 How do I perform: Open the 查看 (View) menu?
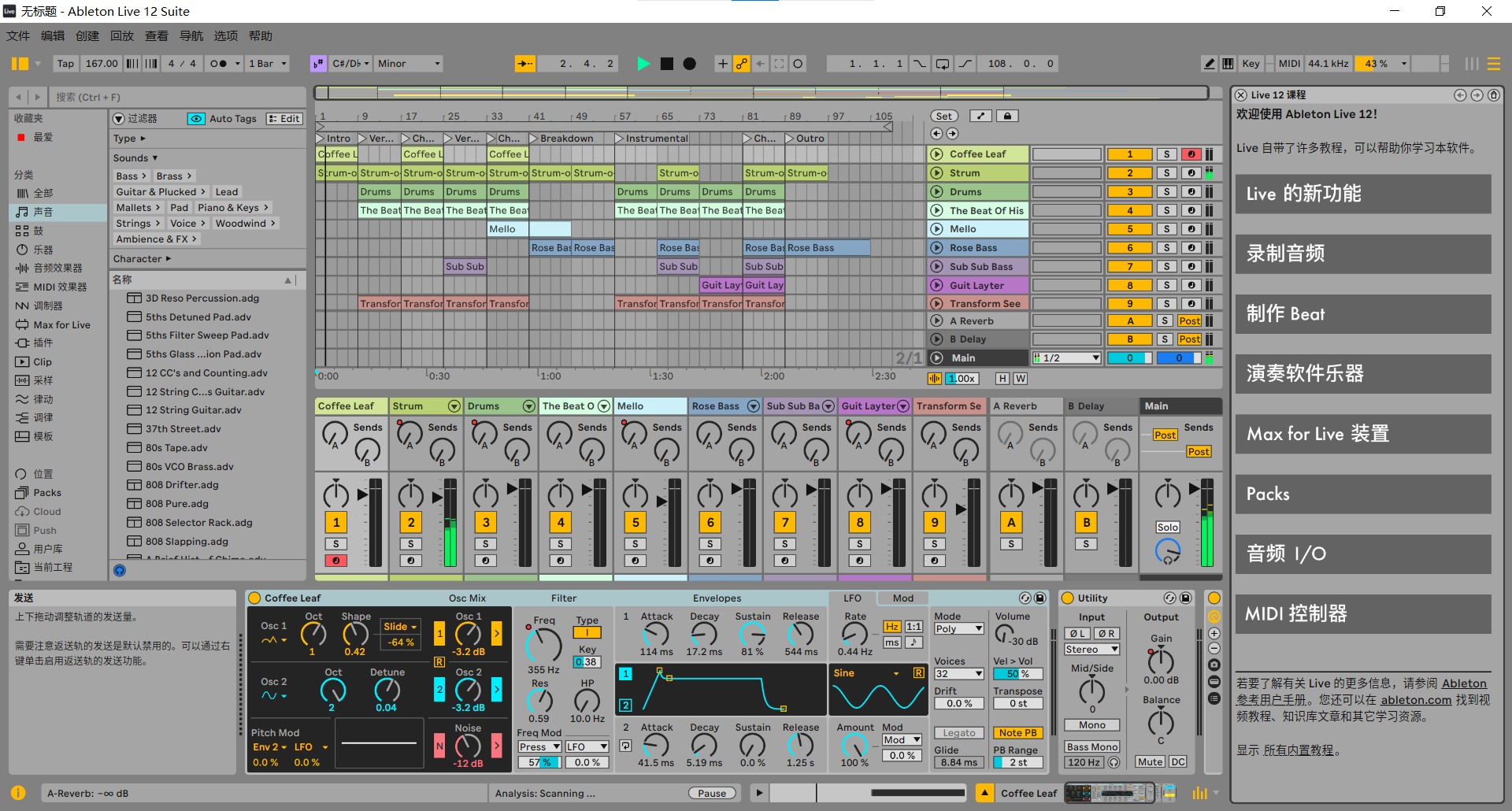click(157, 36)
